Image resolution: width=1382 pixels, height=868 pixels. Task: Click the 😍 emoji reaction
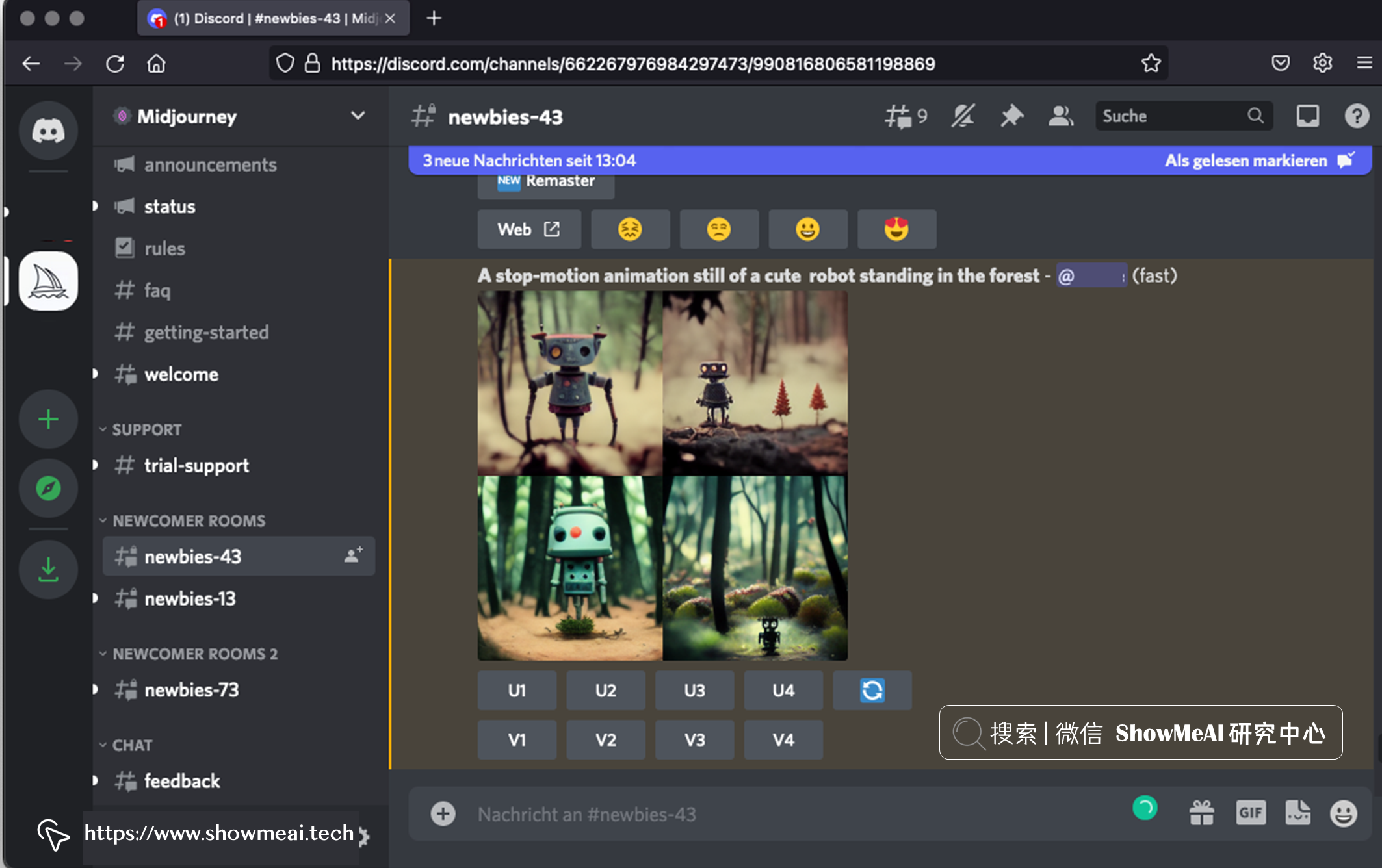[896, 229]
